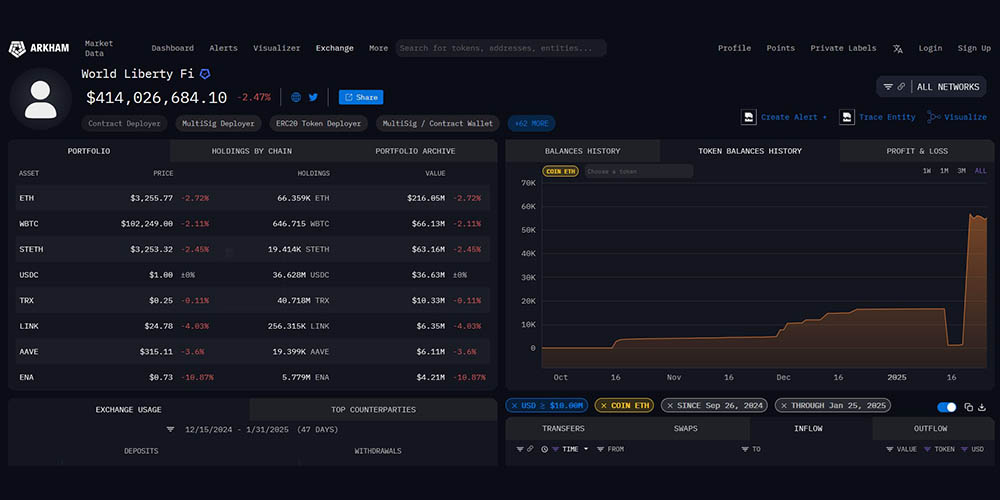
Task: Open the TIME sort dropdown arrow
Action: pyautogui.click(x=586, y=449)
